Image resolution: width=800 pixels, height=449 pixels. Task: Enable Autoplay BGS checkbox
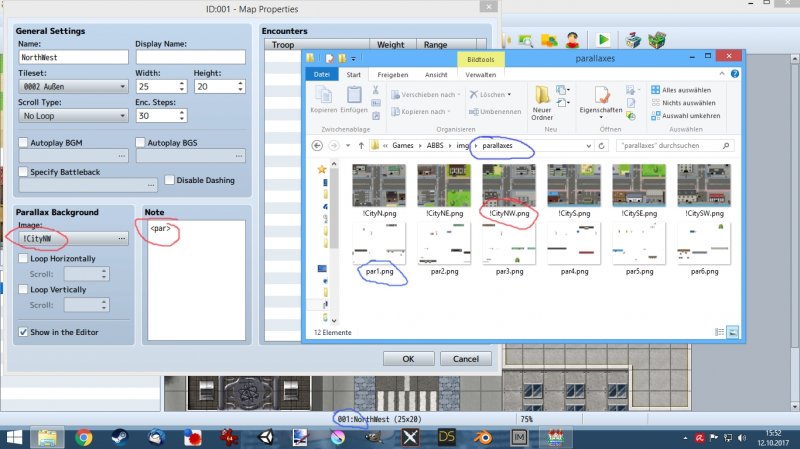140,142
